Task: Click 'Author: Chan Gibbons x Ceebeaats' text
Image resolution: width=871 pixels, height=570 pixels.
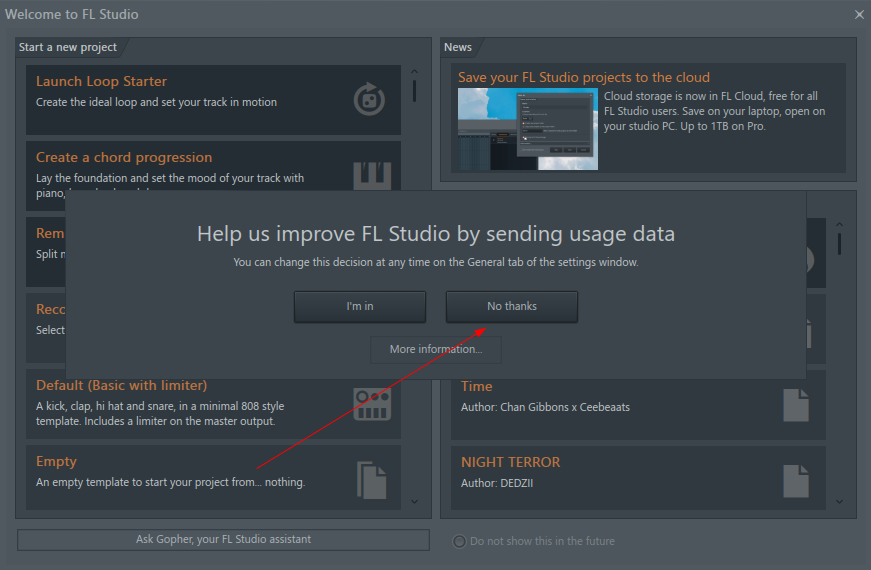Action: 545,407
